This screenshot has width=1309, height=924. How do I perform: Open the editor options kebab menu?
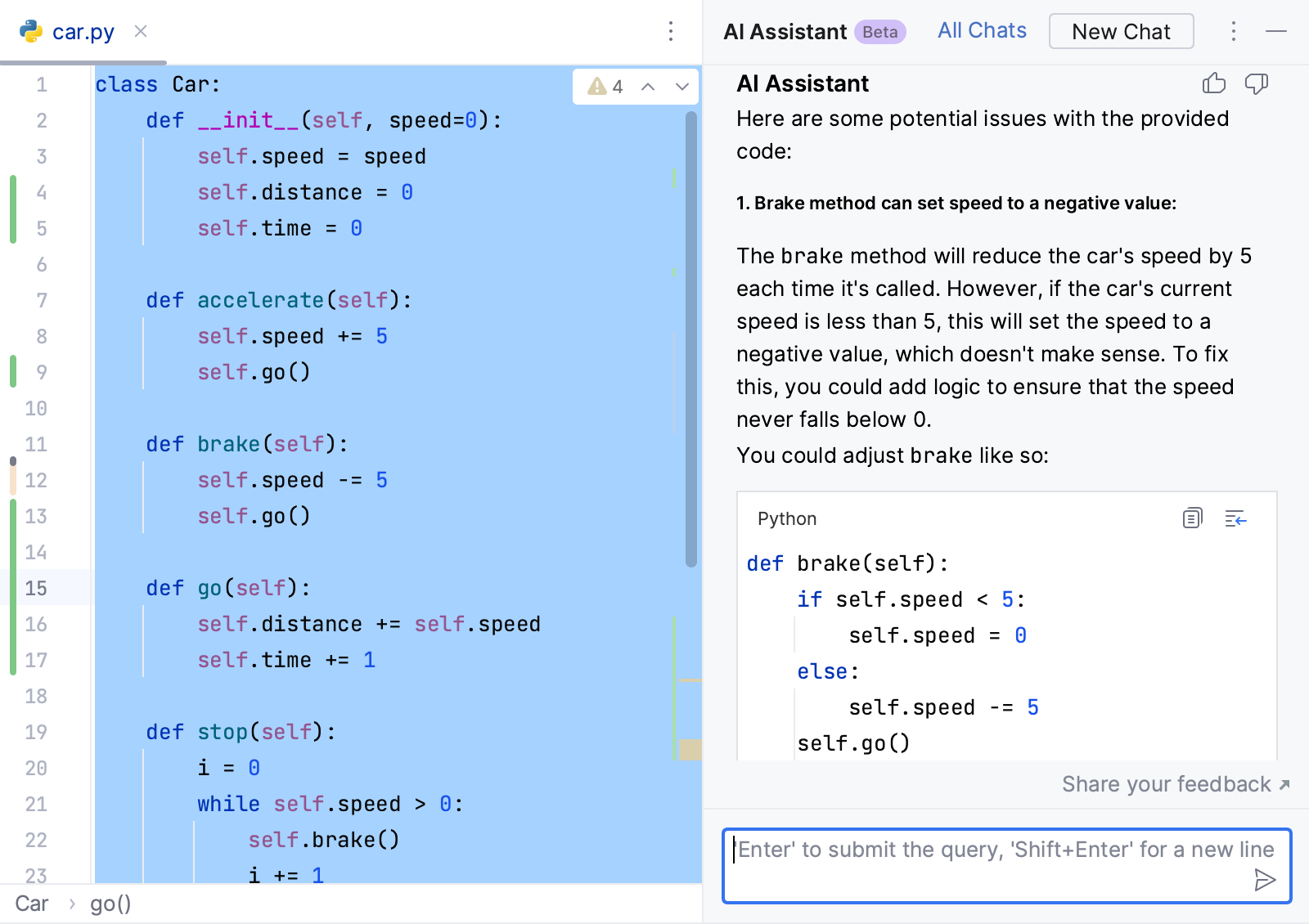coord(671,31)
